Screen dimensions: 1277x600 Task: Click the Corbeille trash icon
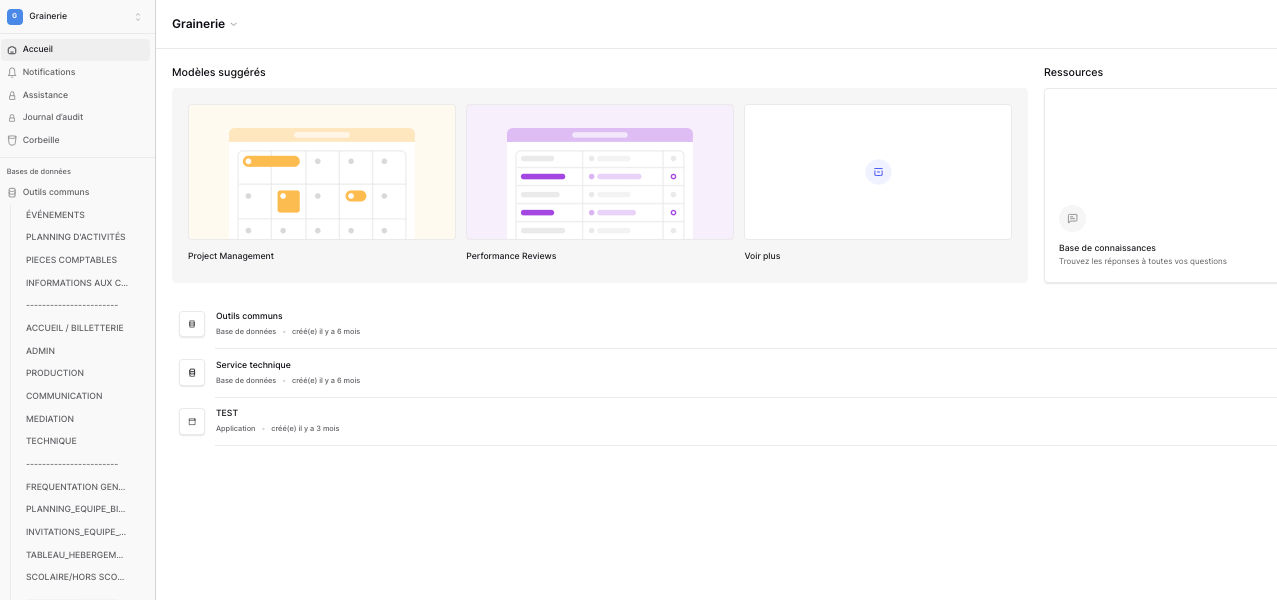(12, 140)
